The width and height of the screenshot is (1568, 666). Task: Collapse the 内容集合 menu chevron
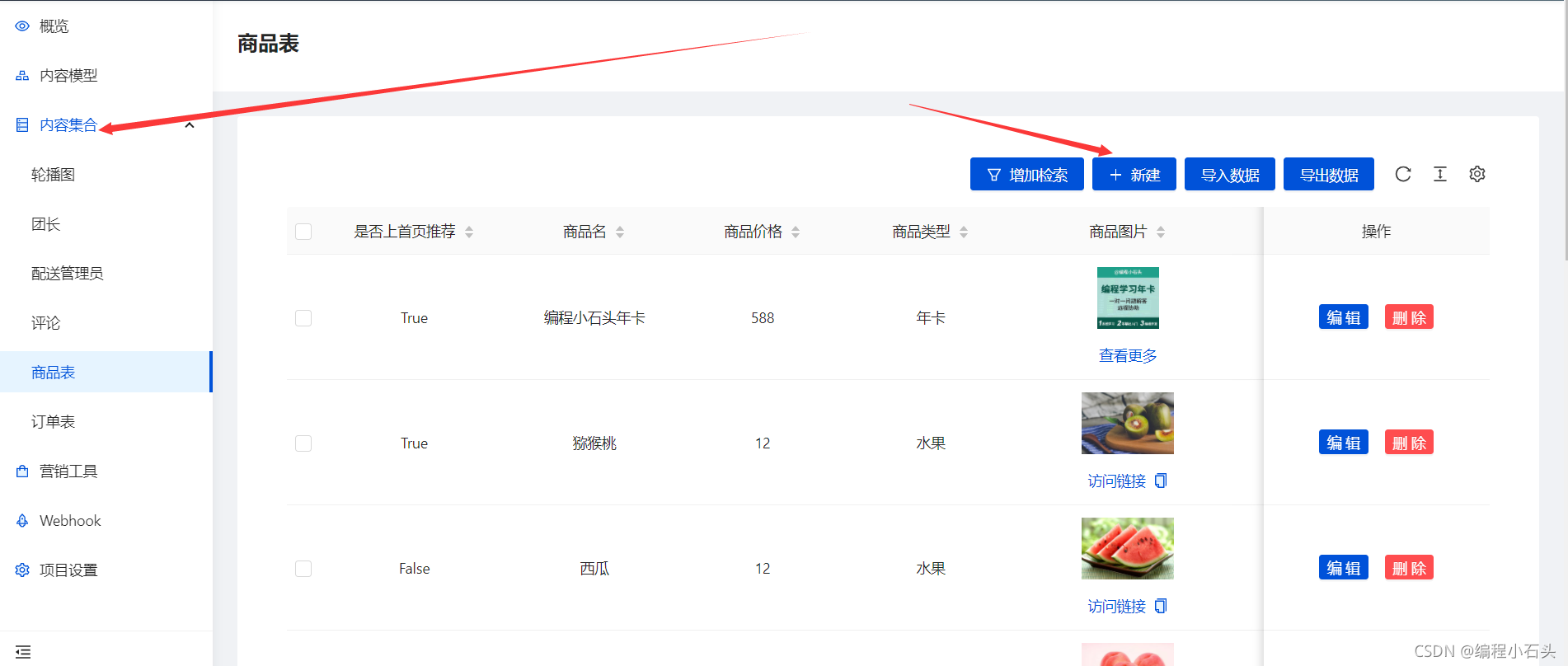tap(190, 125)
